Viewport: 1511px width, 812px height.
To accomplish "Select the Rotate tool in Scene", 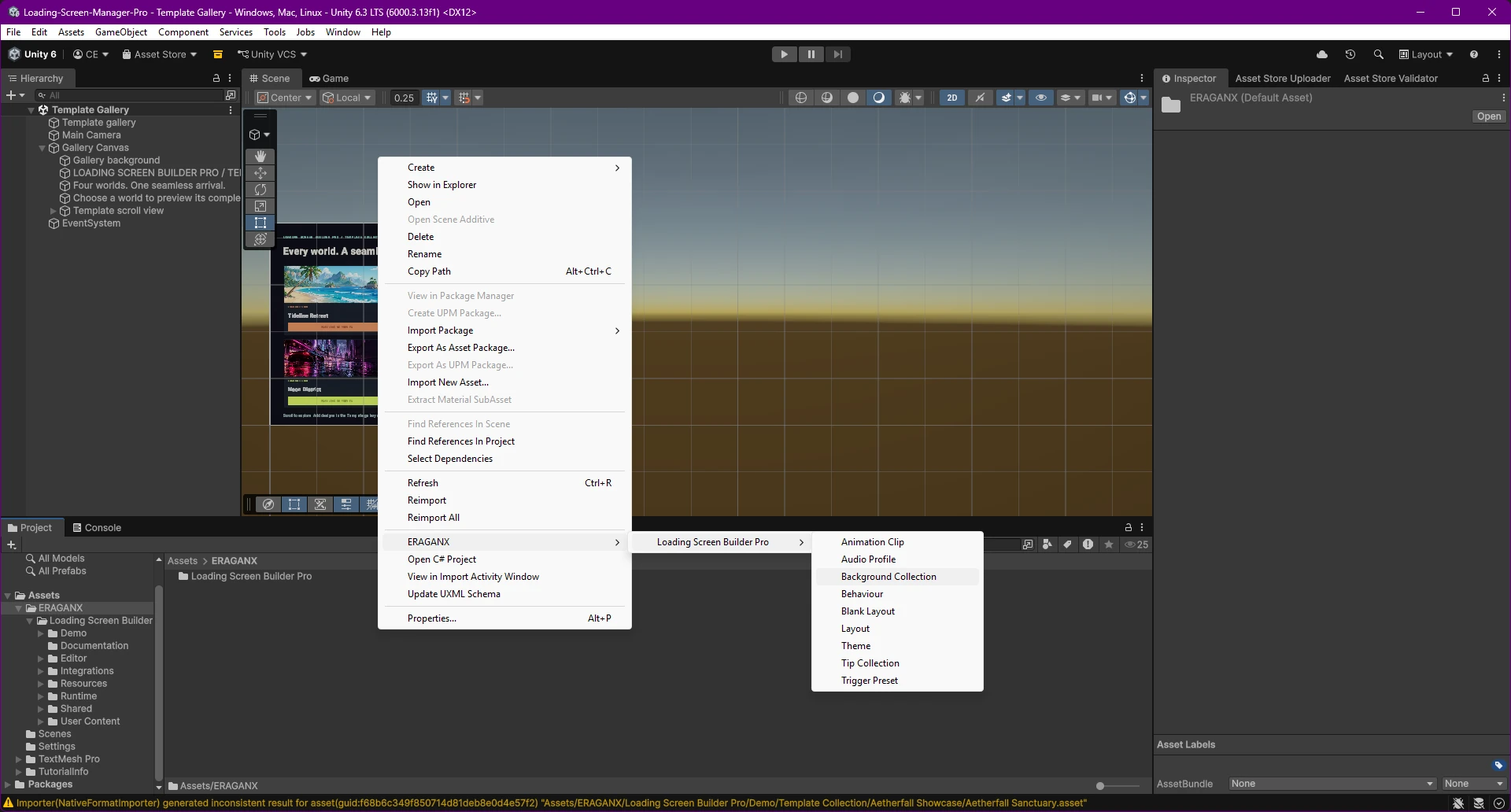I will tap(260, 190).
